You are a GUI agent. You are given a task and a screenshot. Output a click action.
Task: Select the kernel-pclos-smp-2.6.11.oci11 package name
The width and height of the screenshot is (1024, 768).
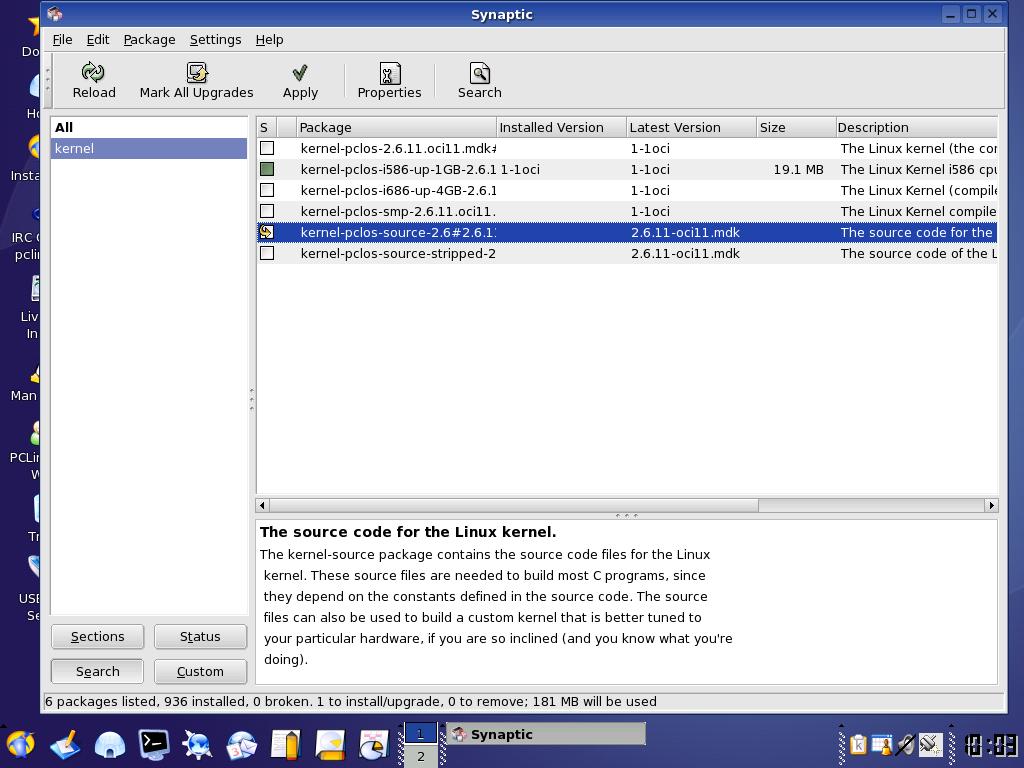398,211
